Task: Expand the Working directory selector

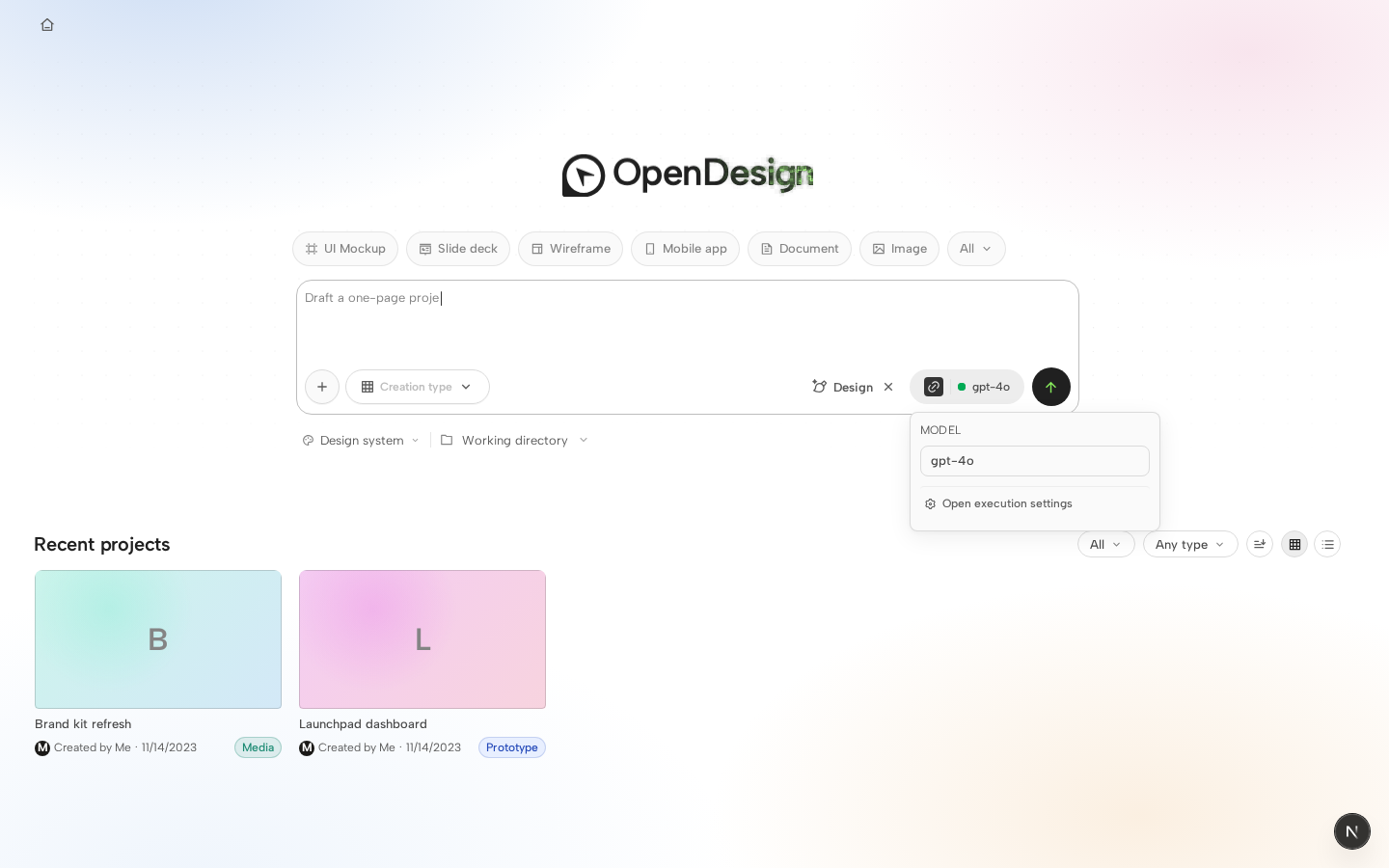Action: coord(514,440)
